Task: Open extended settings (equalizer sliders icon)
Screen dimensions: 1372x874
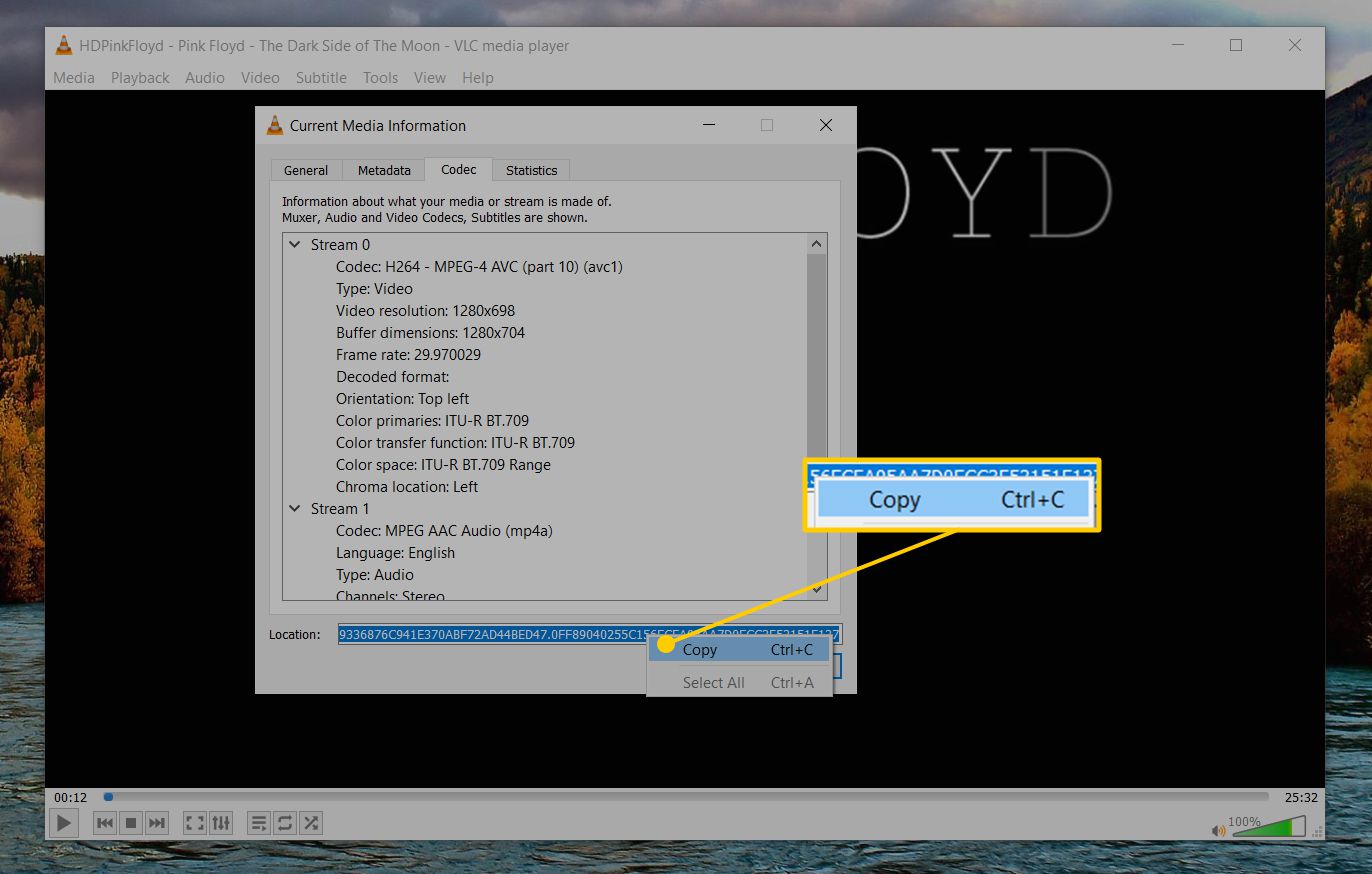Action: (x=221, y=823)
